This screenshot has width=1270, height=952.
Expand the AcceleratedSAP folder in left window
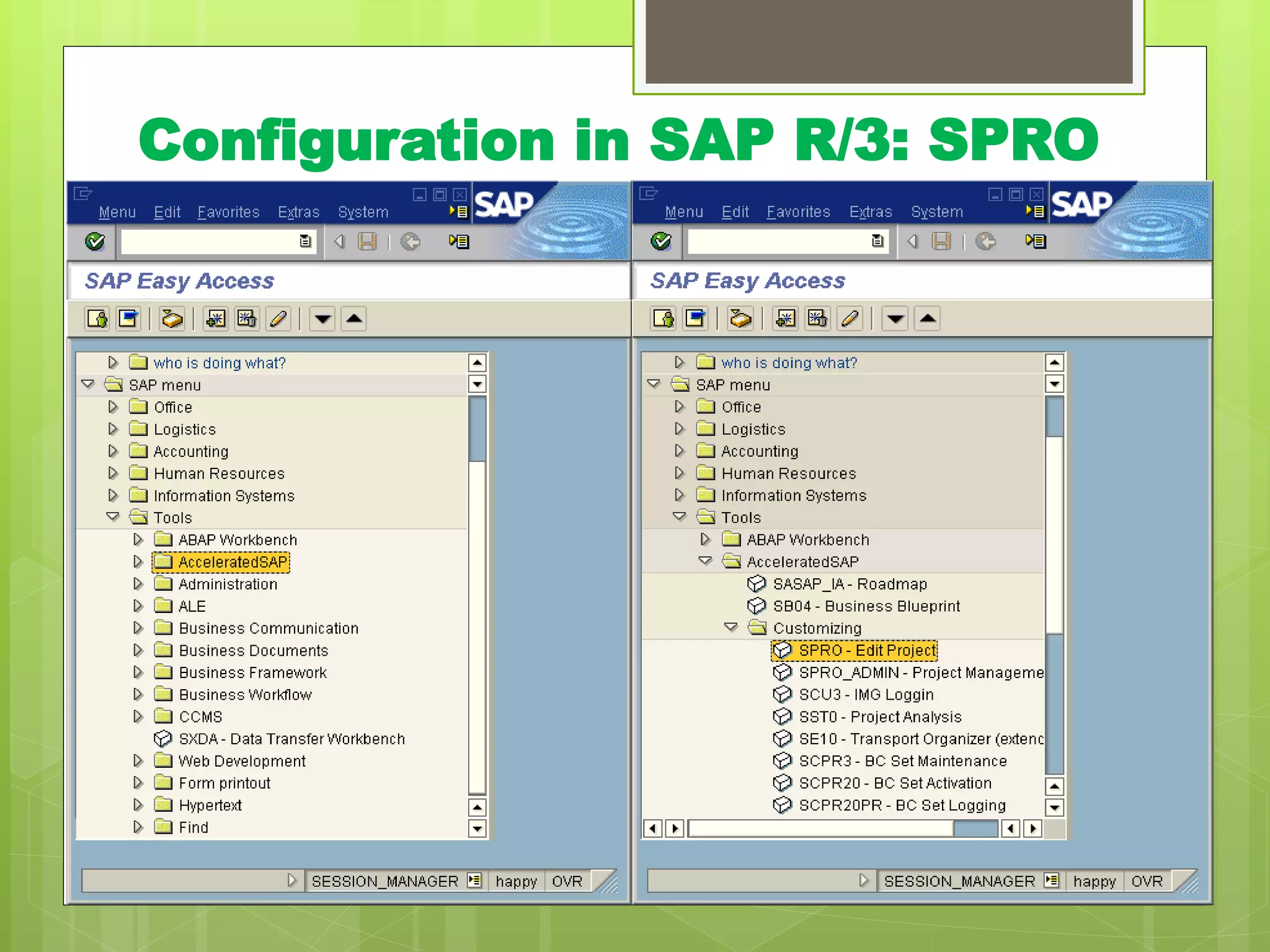click(138, 562)
